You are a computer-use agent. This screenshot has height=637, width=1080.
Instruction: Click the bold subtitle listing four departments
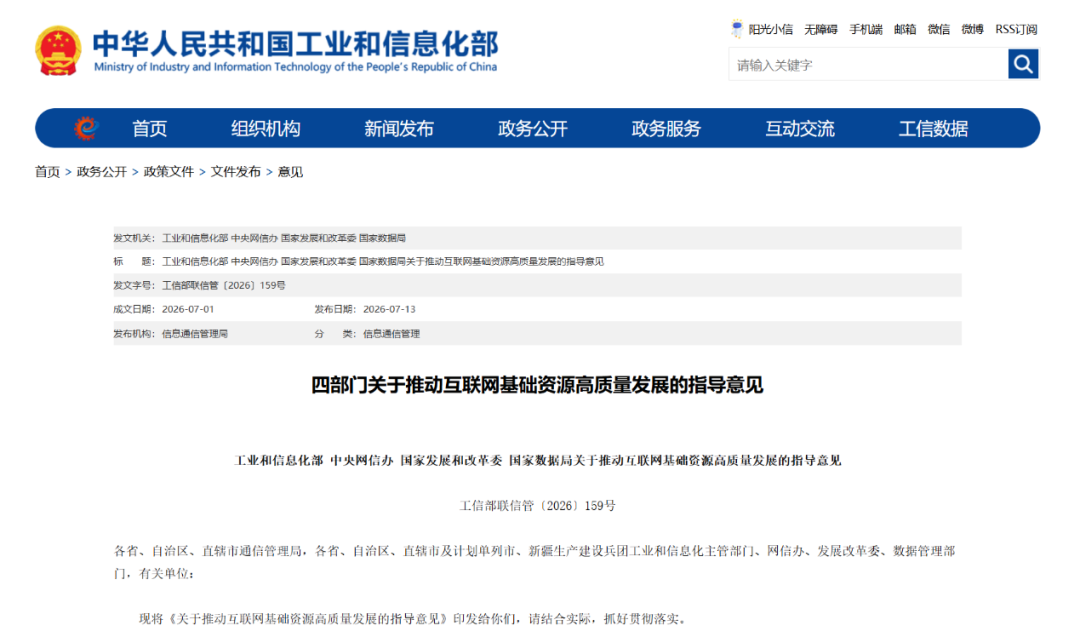pos(537,460)
